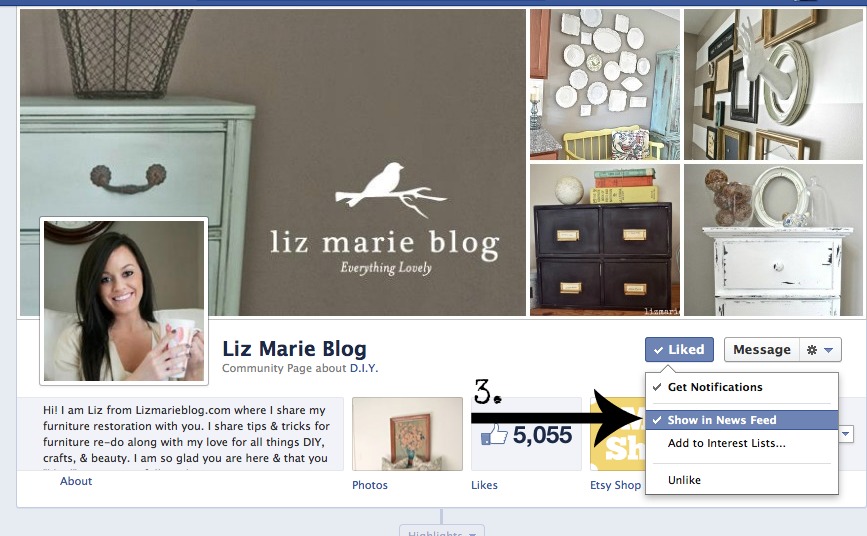867x536 pixels.
Task: Click the gear icon beside Message
Action: pyautogui.click(x=812, y=350)
